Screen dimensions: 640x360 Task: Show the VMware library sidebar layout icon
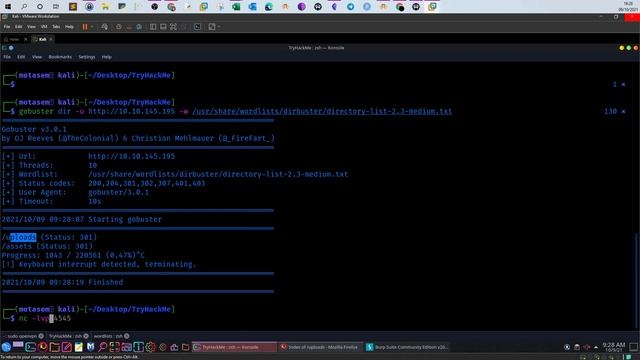point(153,27)
